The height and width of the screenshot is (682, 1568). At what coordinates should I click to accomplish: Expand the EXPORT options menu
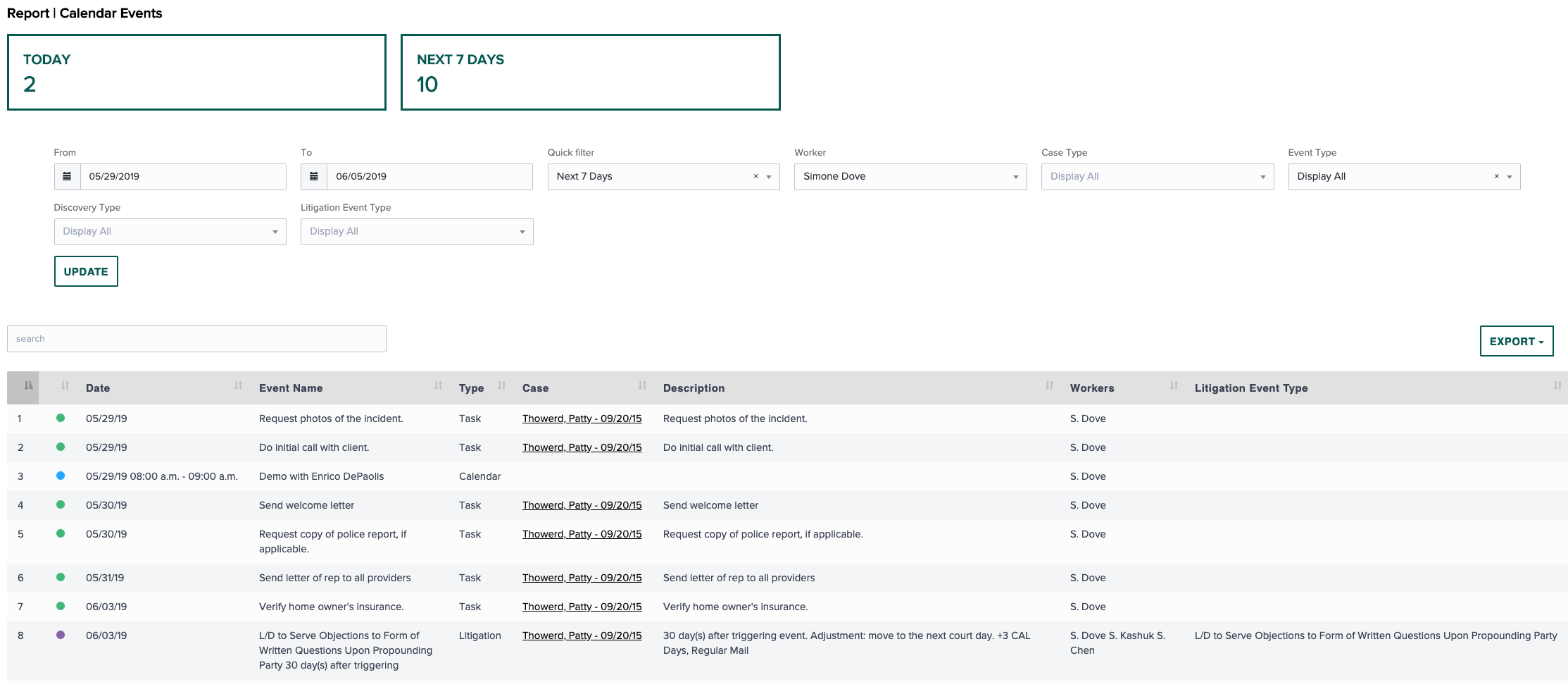pos(1516,340)
